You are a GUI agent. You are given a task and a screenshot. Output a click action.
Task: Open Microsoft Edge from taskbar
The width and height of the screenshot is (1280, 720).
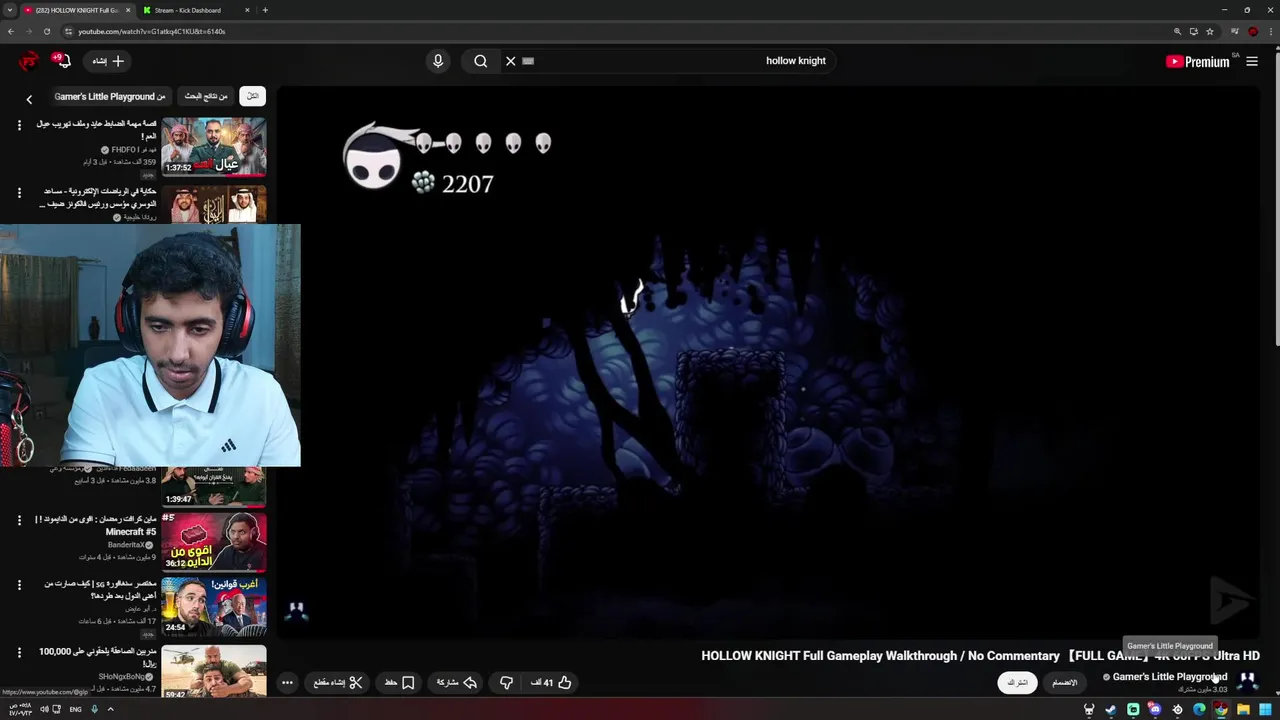pyautogui.click(x=1199, y=709)
